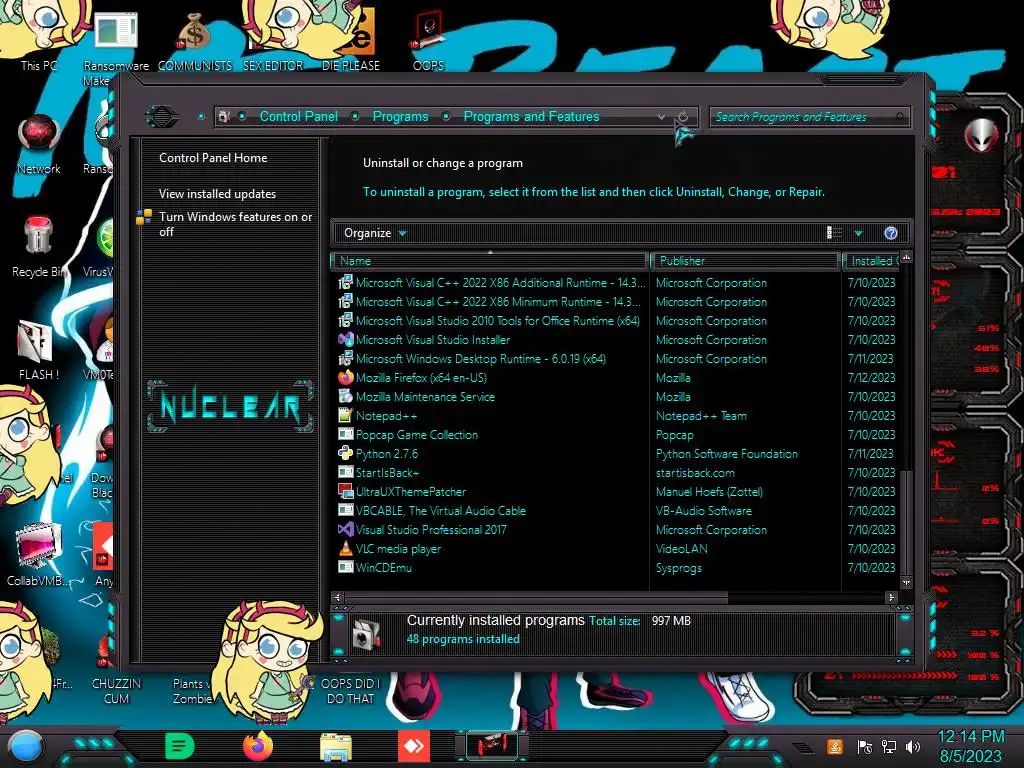
Task: Open the Ransomware Maker desktop icon
Action: tap(116, 46)
